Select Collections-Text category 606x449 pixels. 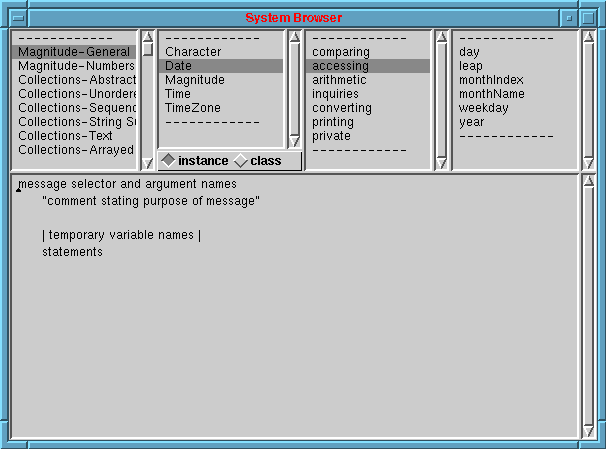(74, 136)
